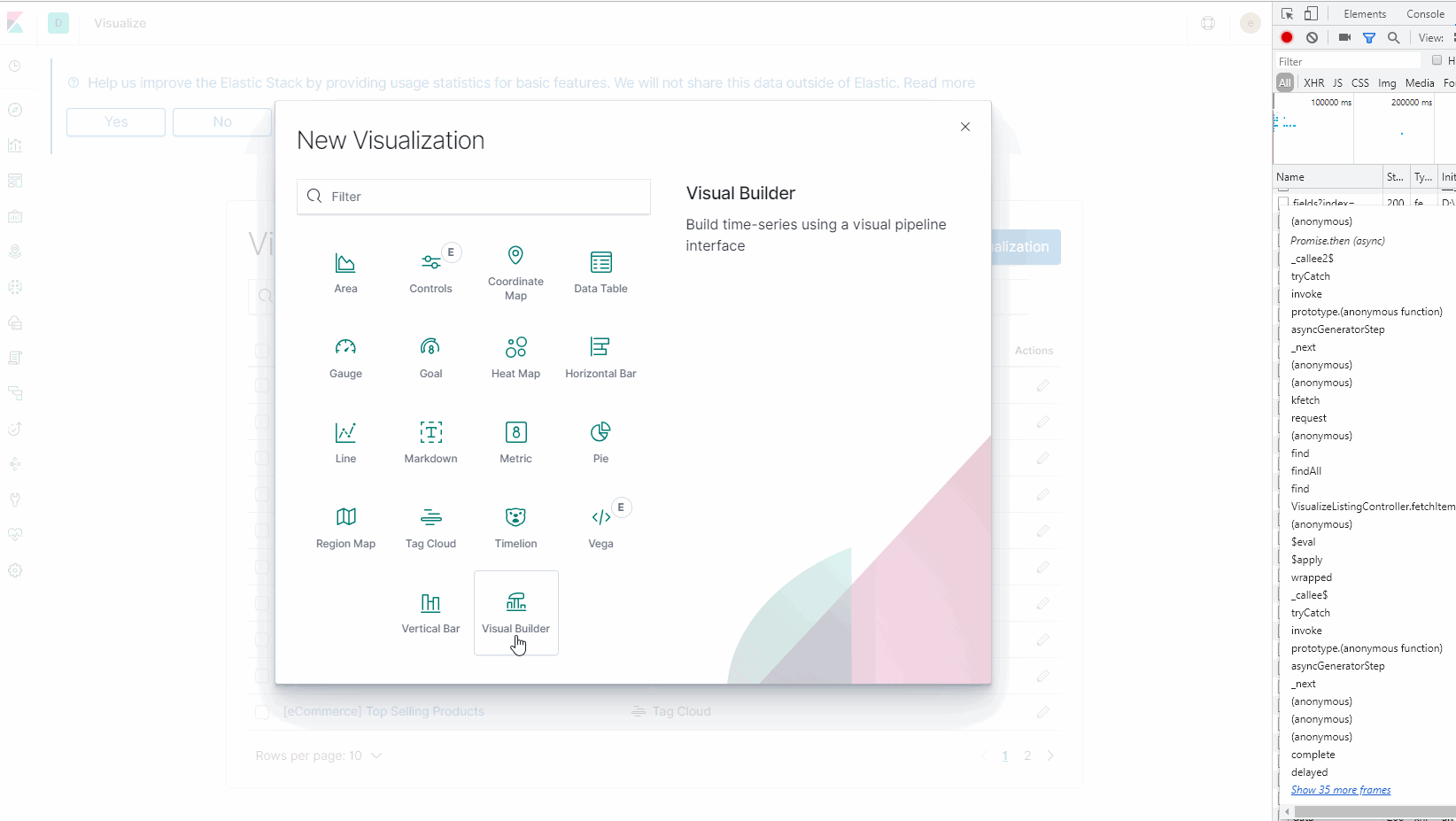
Task: Select the Gauge visualization
Action: click(345, 358)
